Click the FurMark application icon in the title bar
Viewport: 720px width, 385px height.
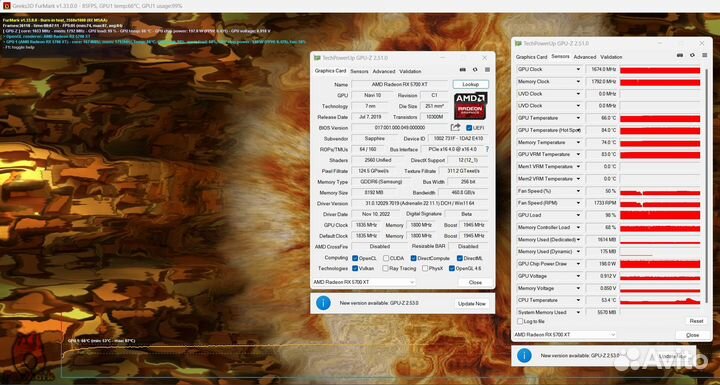(x=6, y=6)
